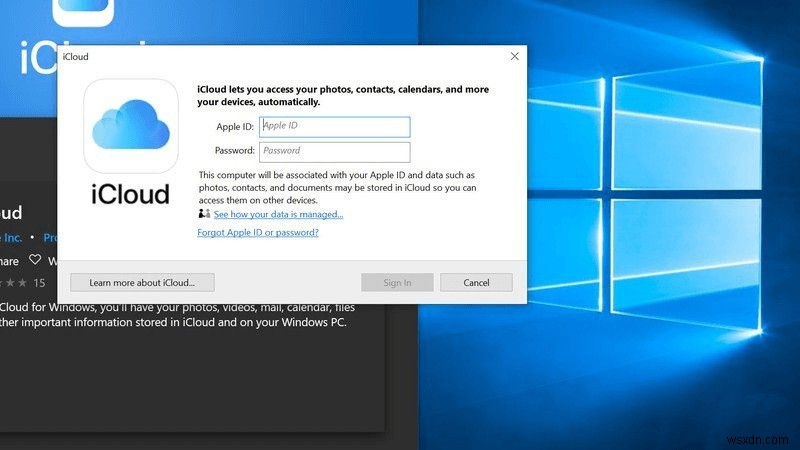Click 'Learn more about iCloud...' button
The height and width of the screenshot is (450, 800).
click(142, 282)
